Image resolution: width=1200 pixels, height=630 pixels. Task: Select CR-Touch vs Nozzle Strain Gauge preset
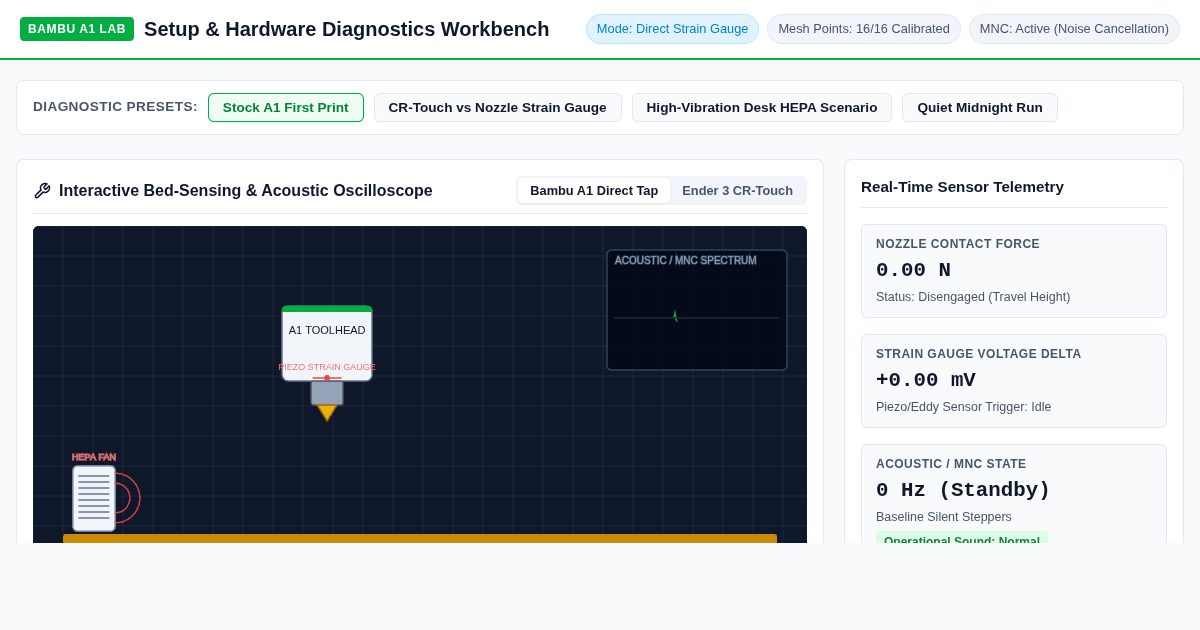497,108
